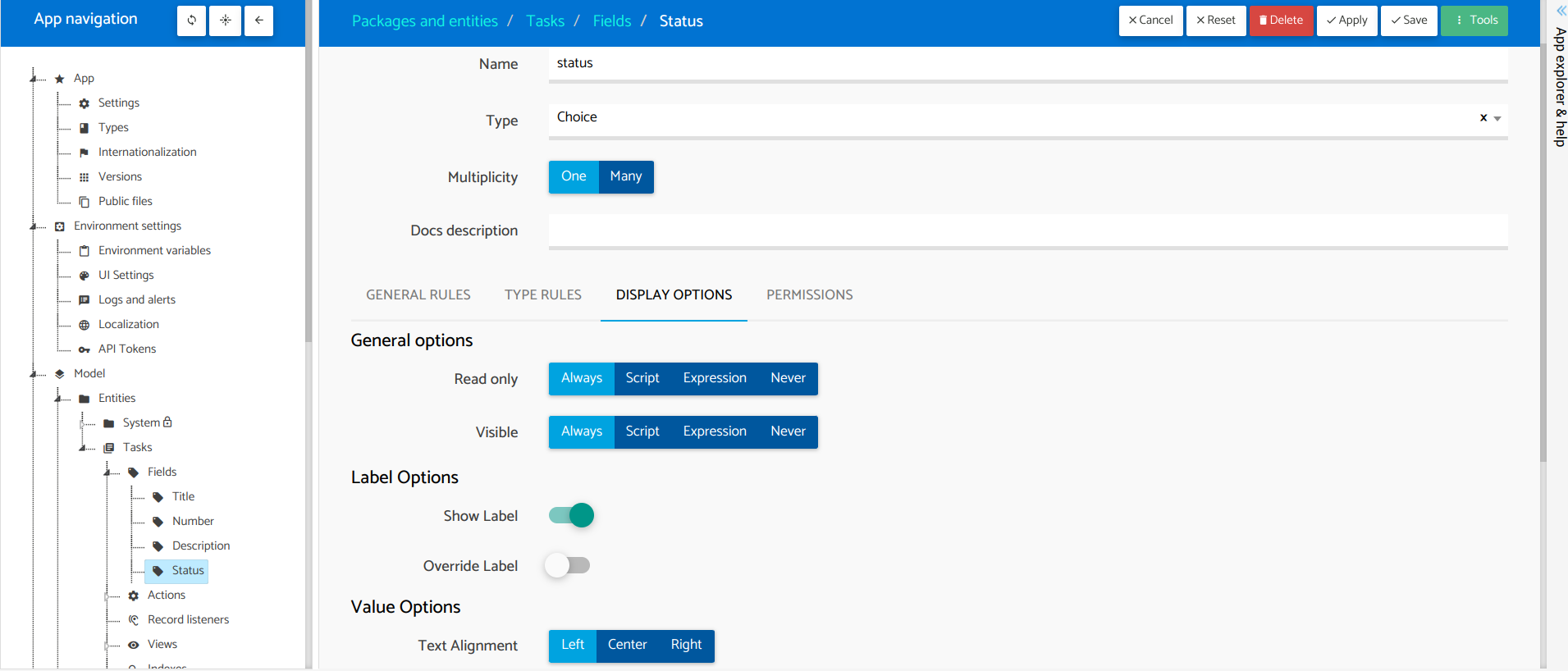Click the palette icon beside UI Settings
The width and height of the screenshot is (1568, 671).
click(x=85, y=276)
